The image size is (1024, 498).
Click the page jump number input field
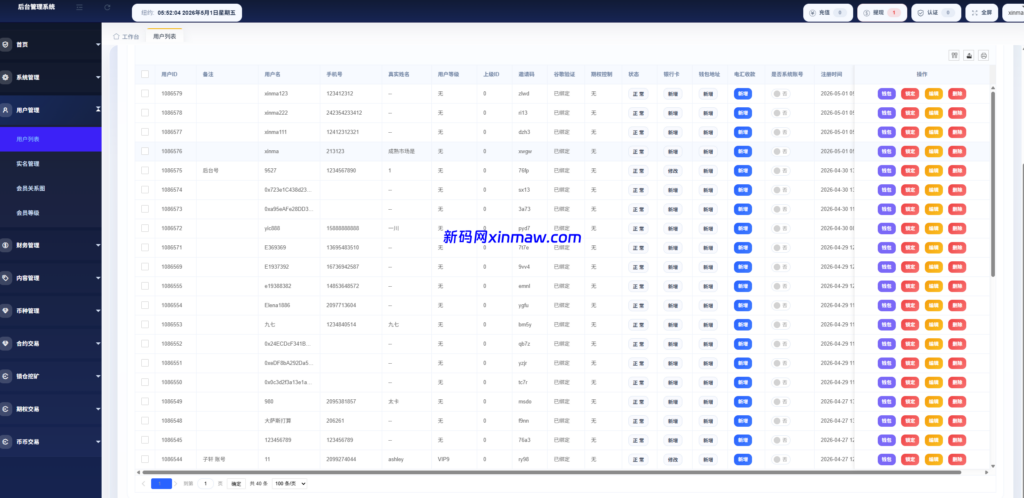(205, 484)
